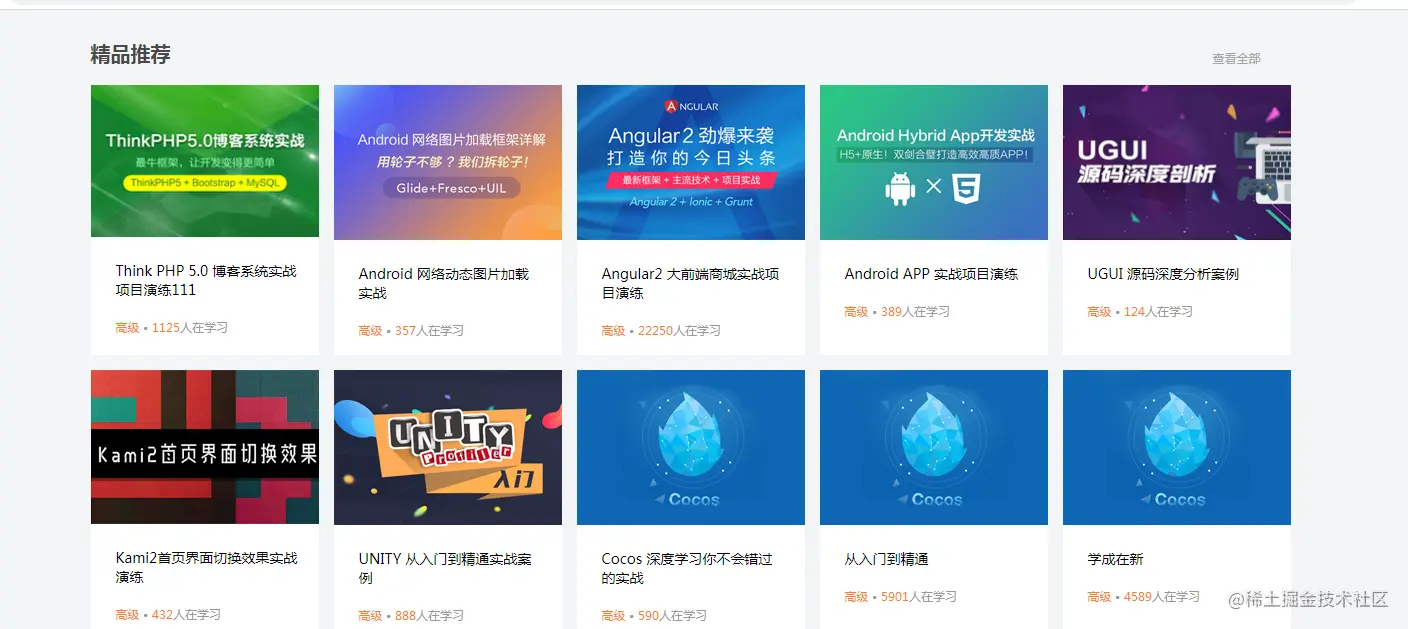Click the 精品推荐 section heading
The height and width of the screenshot is (629, 1408).
(130, 55)
